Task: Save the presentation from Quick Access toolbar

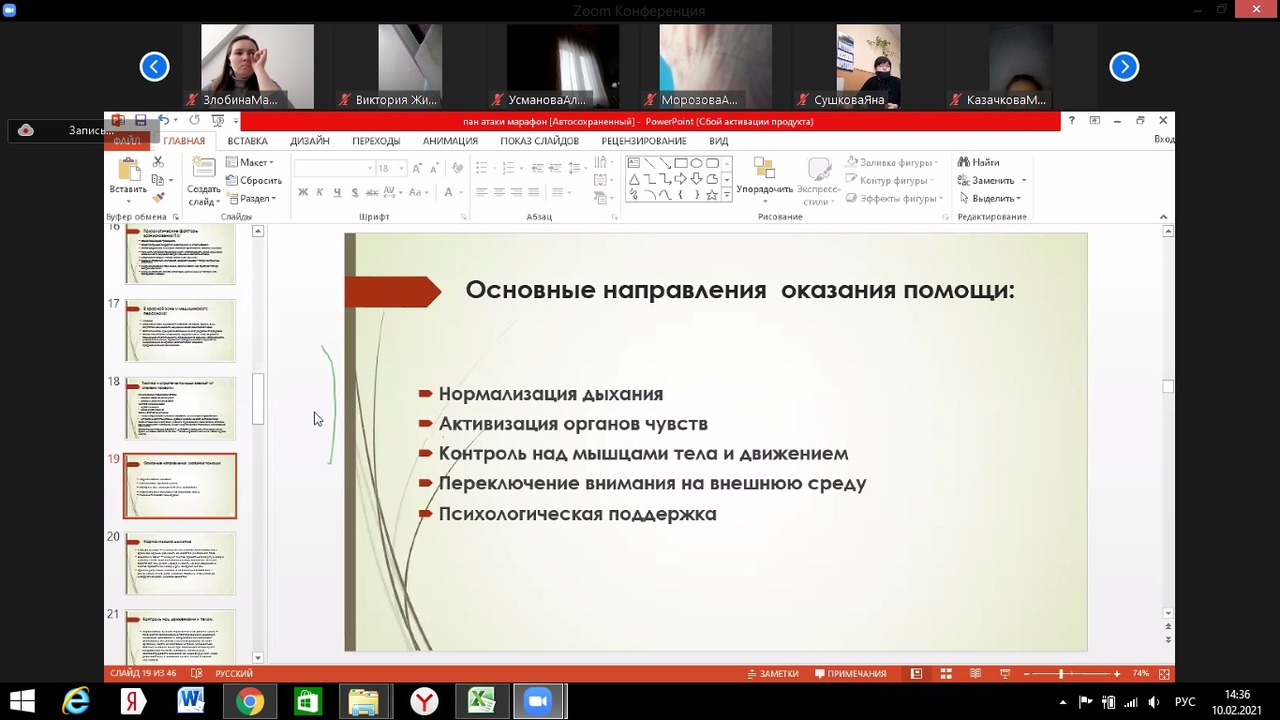Action: pos(141,121)
